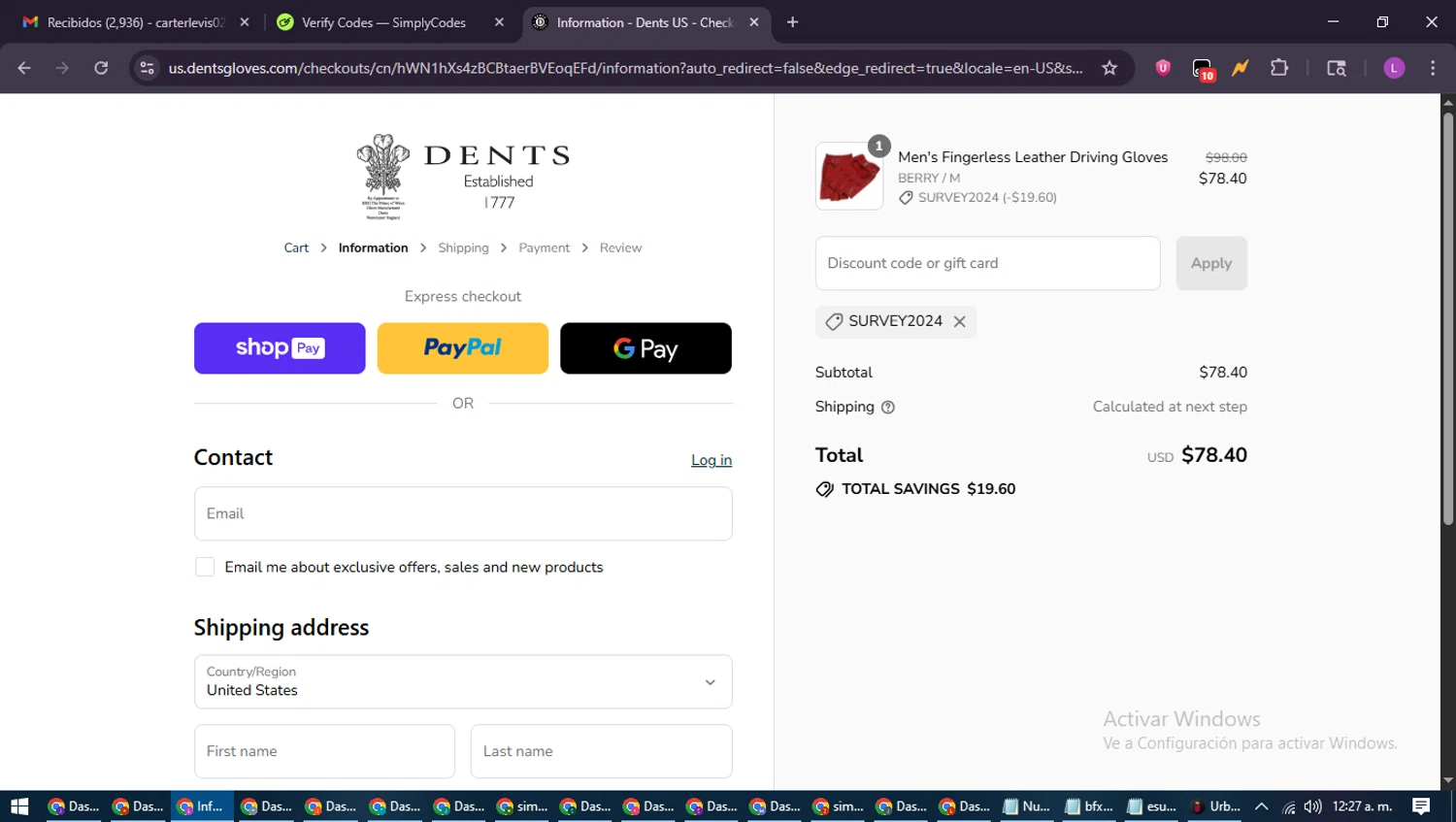
Task: Check out with Shop Pay
Action: (x=280, y=348)
